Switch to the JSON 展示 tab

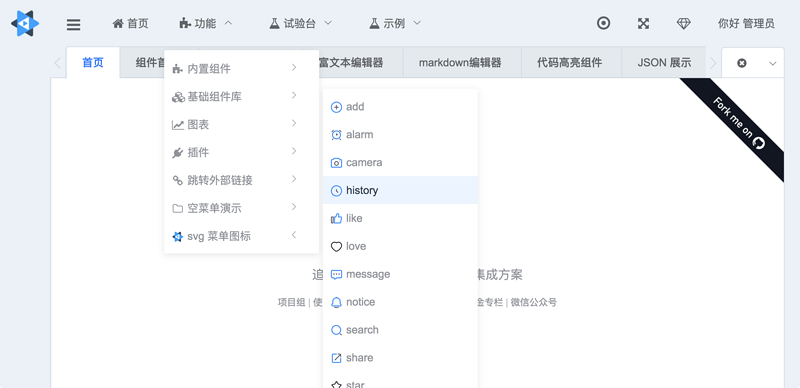[x=664, y=63]
